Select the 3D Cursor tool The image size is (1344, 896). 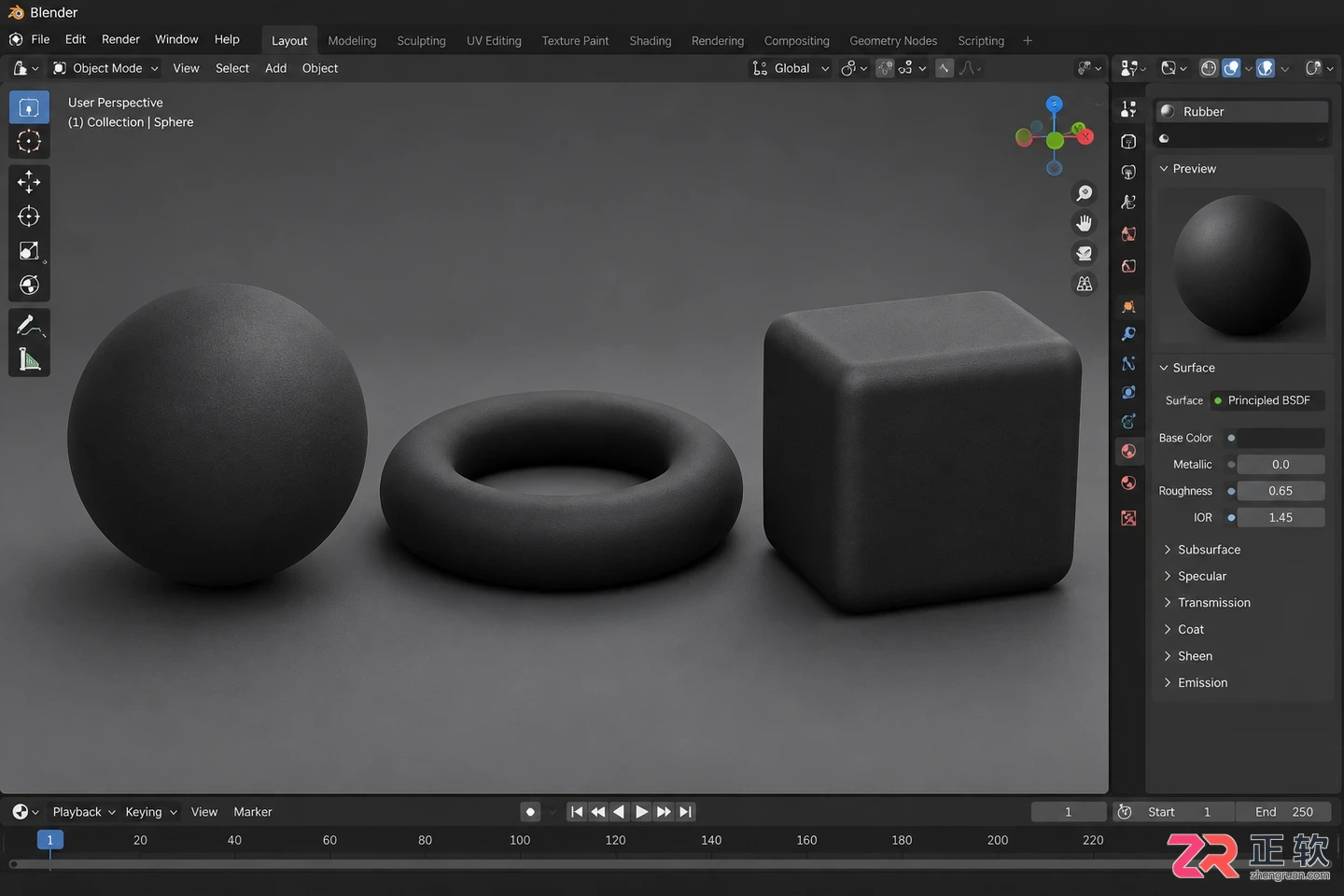tap(29, 142)
